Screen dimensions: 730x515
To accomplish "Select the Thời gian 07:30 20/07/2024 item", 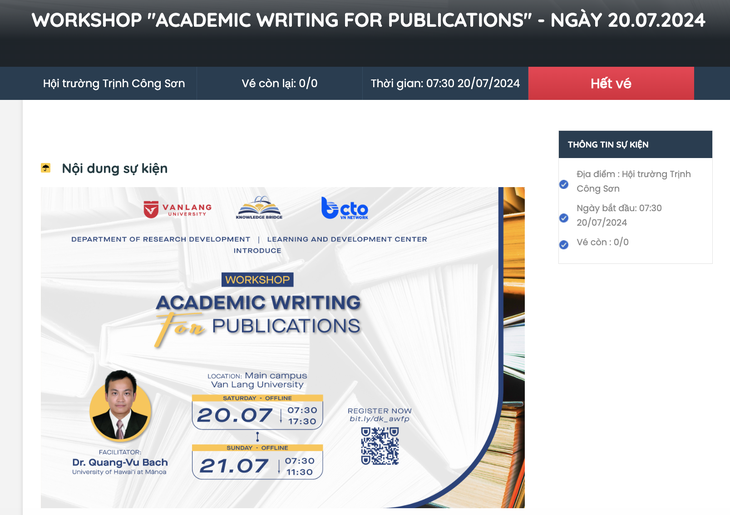I will click(445, 83).
